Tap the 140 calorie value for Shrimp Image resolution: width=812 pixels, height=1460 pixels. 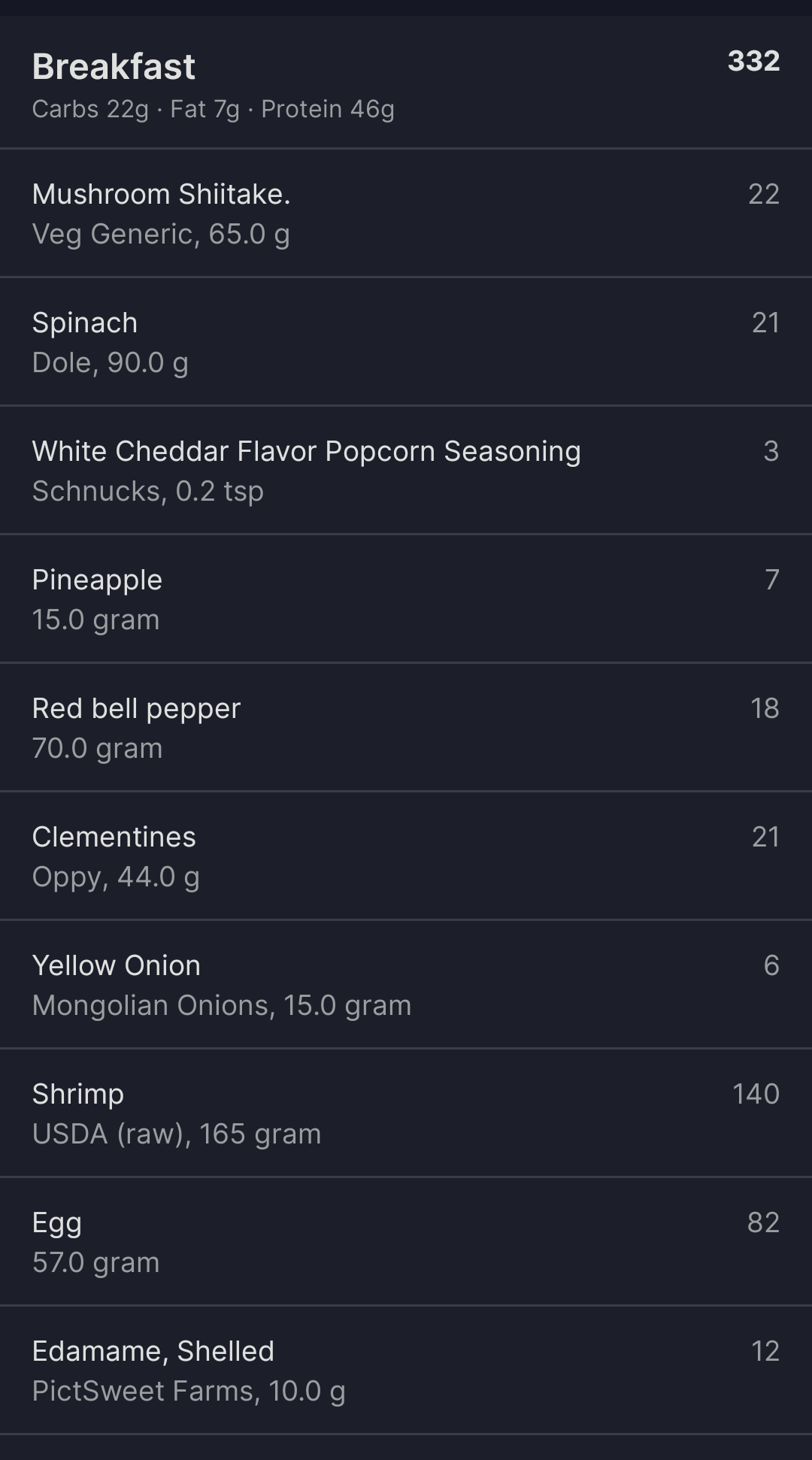756,1094
